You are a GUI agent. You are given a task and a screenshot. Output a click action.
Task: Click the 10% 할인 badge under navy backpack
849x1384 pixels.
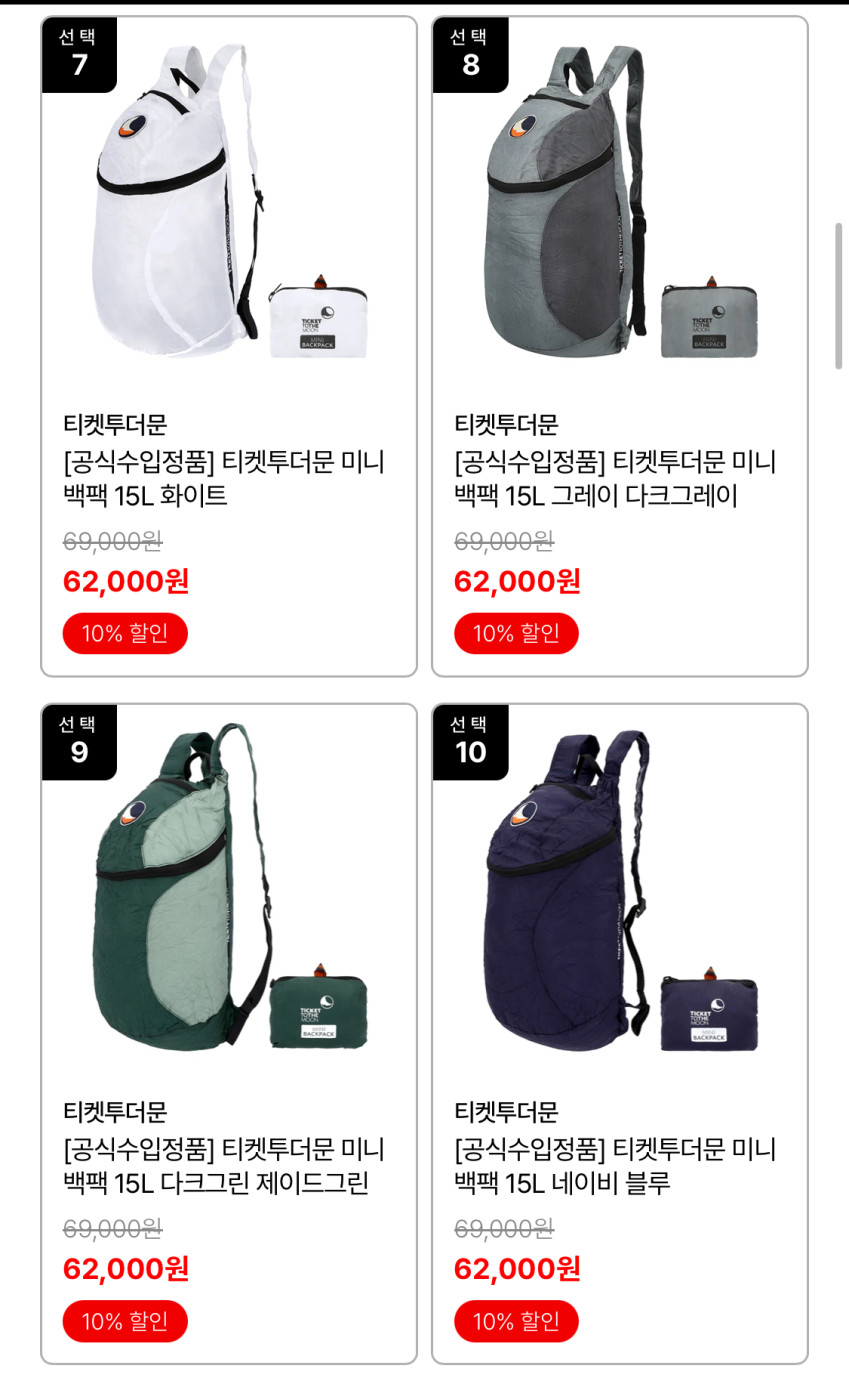pos(516,1321)
